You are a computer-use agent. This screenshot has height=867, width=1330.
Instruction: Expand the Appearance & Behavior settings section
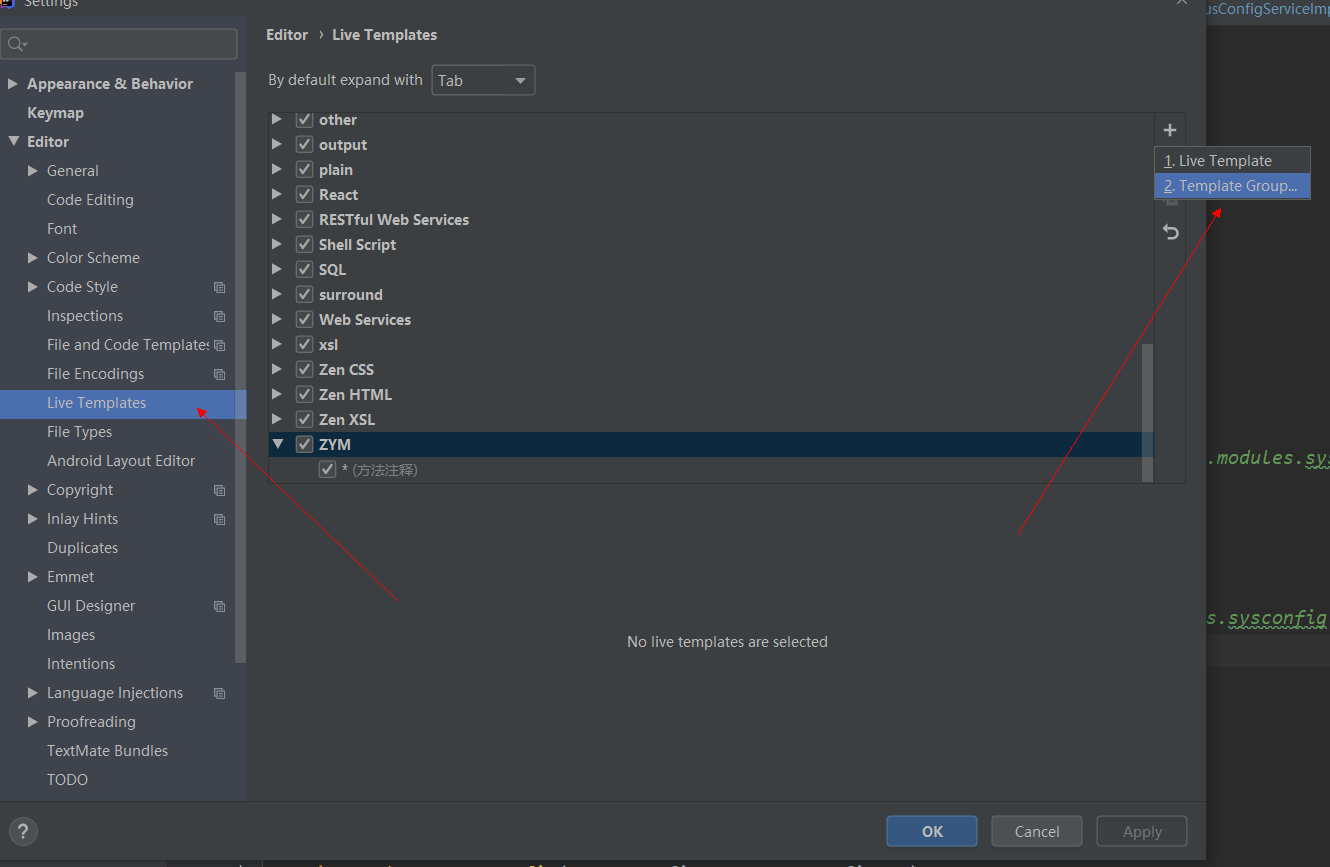(13, 84)
